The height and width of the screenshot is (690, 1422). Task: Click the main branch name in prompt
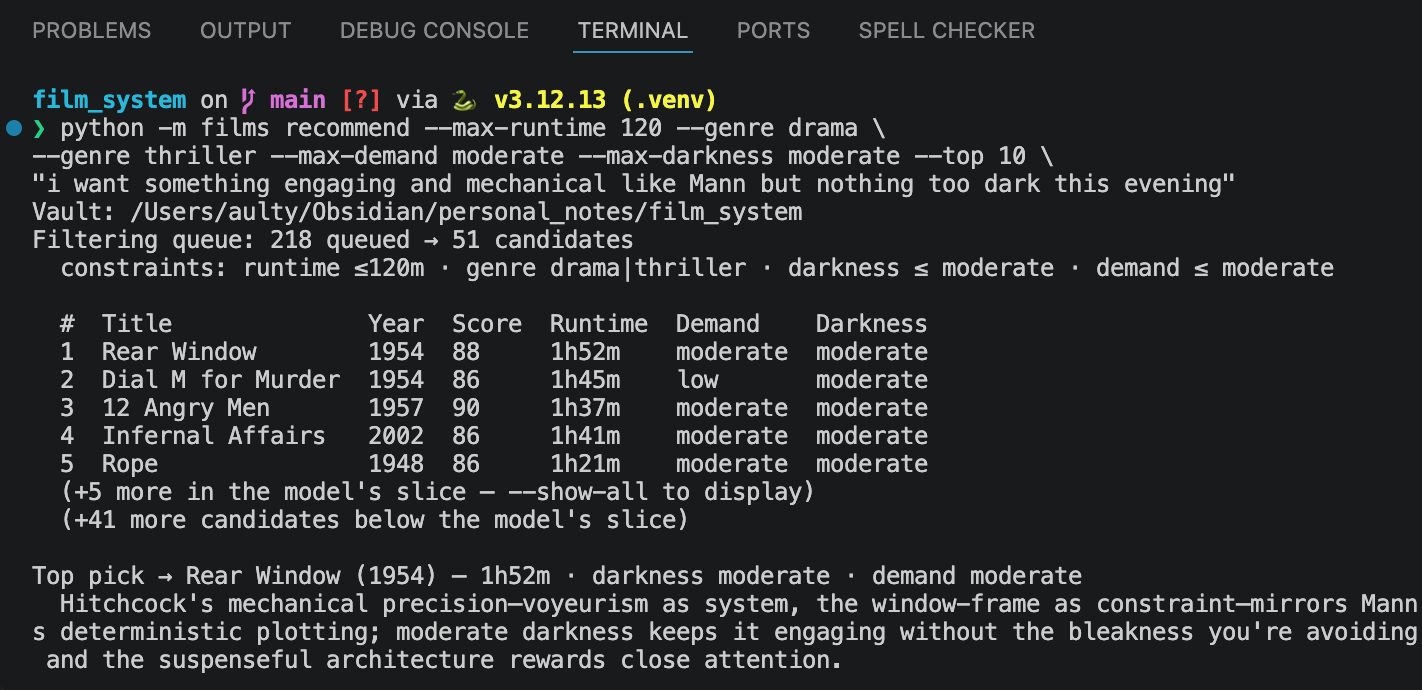(298, 100)
